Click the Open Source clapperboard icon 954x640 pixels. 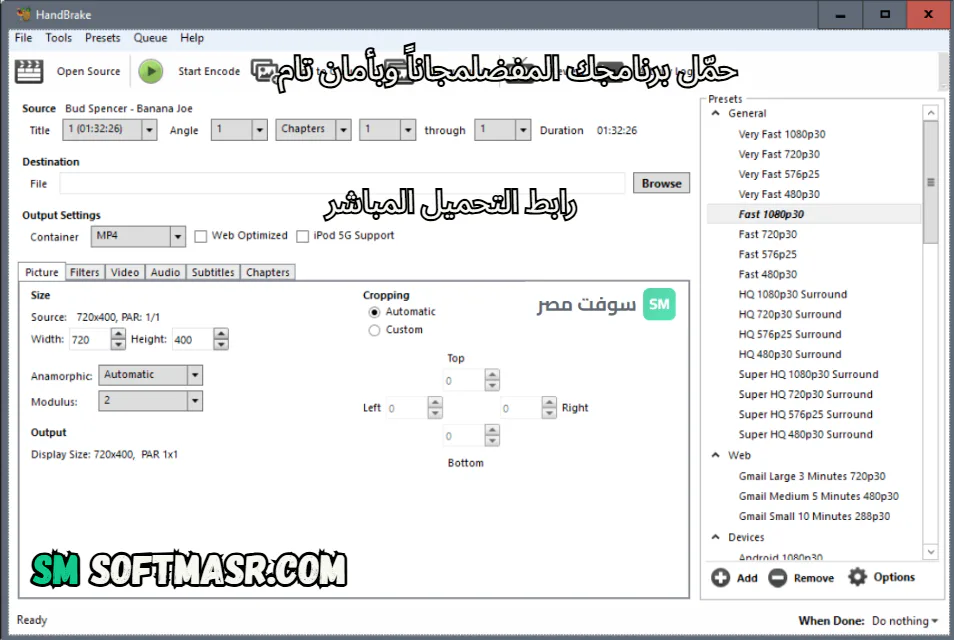[29, 71]
